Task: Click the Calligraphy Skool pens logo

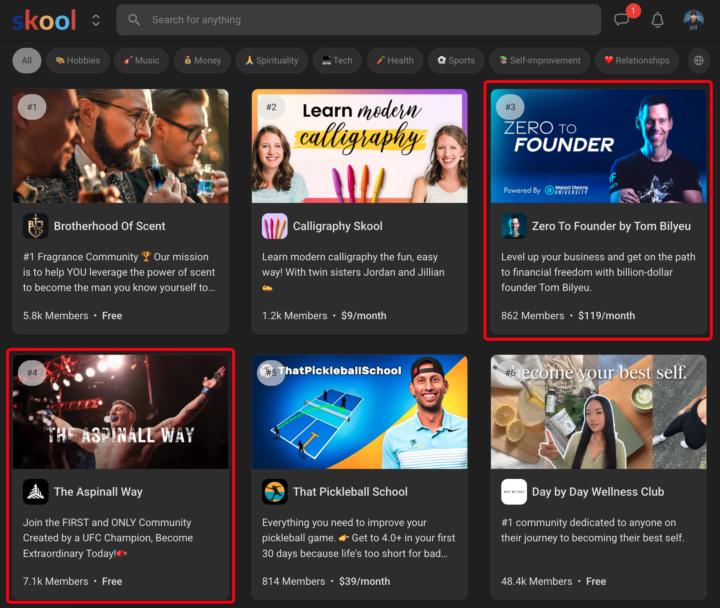Action: click(x=275, y=226)
